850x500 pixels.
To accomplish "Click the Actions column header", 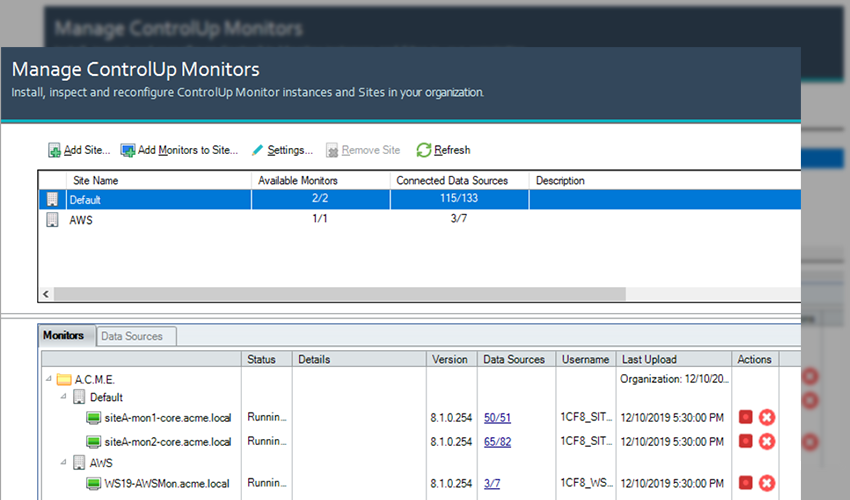I will (755, 359).
